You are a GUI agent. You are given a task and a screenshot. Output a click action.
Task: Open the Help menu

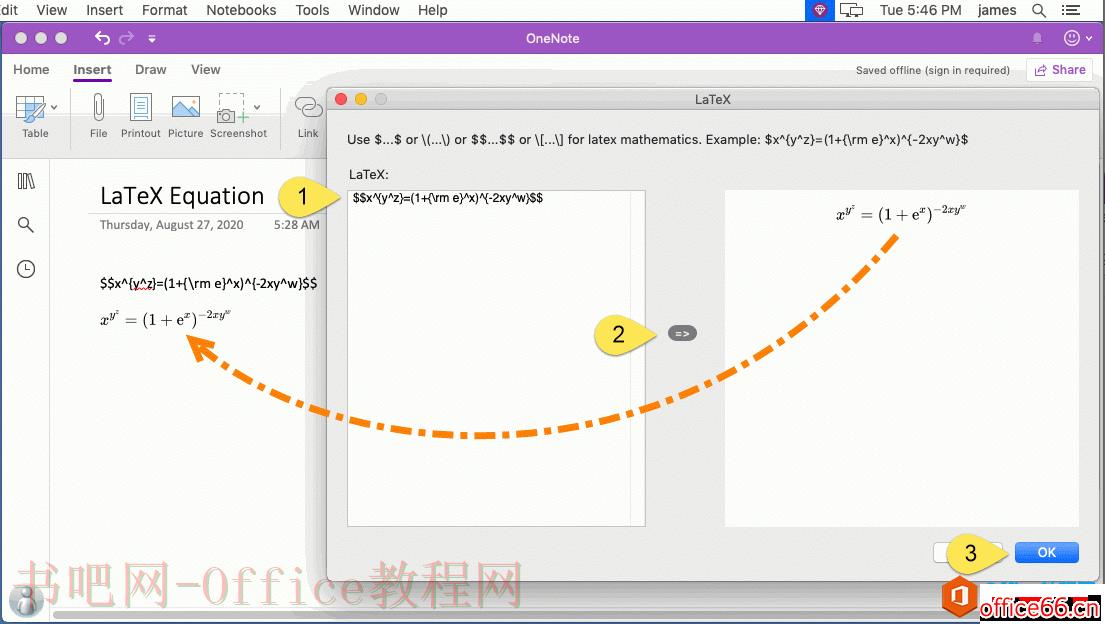(433, 10)
